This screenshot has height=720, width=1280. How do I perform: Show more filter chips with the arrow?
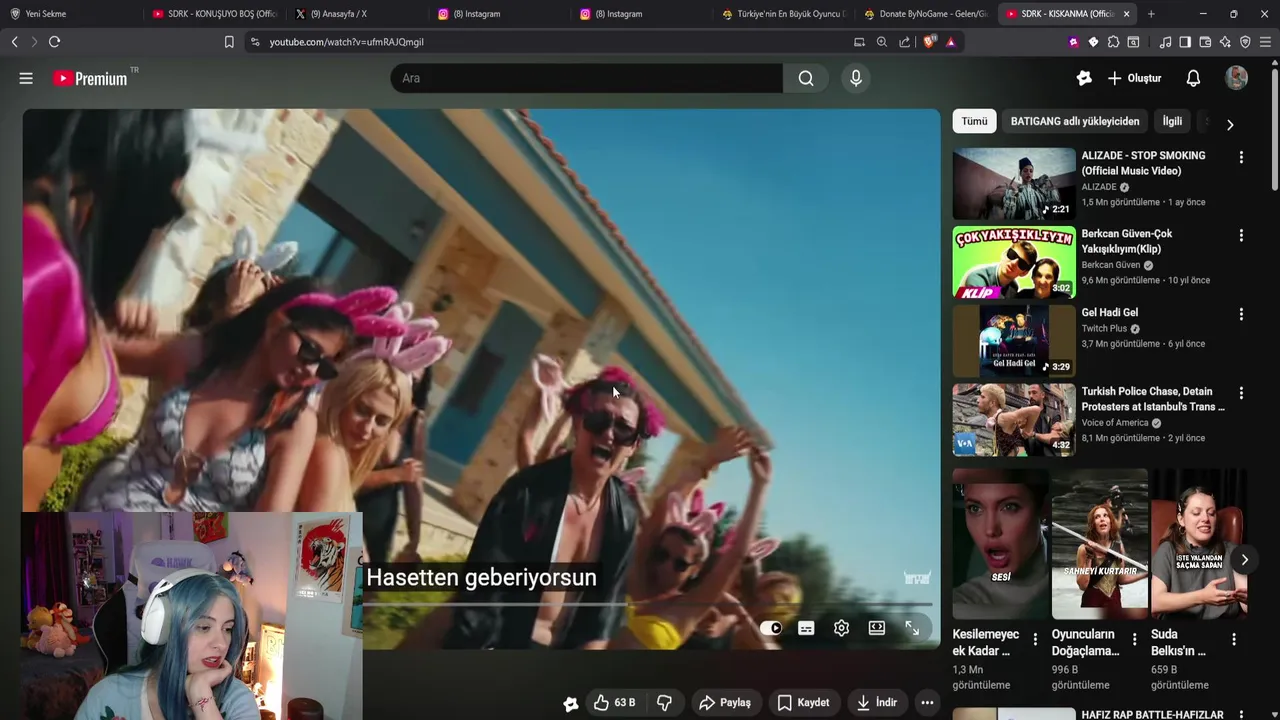(x=1230, y=124)
